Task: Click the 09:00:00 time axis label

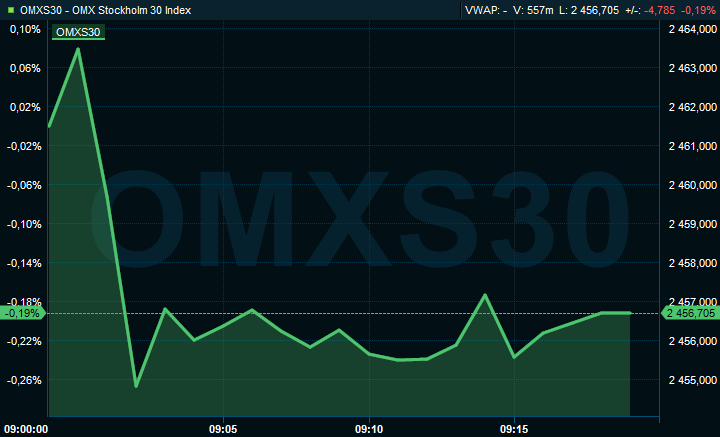Action: pos(26,430)
